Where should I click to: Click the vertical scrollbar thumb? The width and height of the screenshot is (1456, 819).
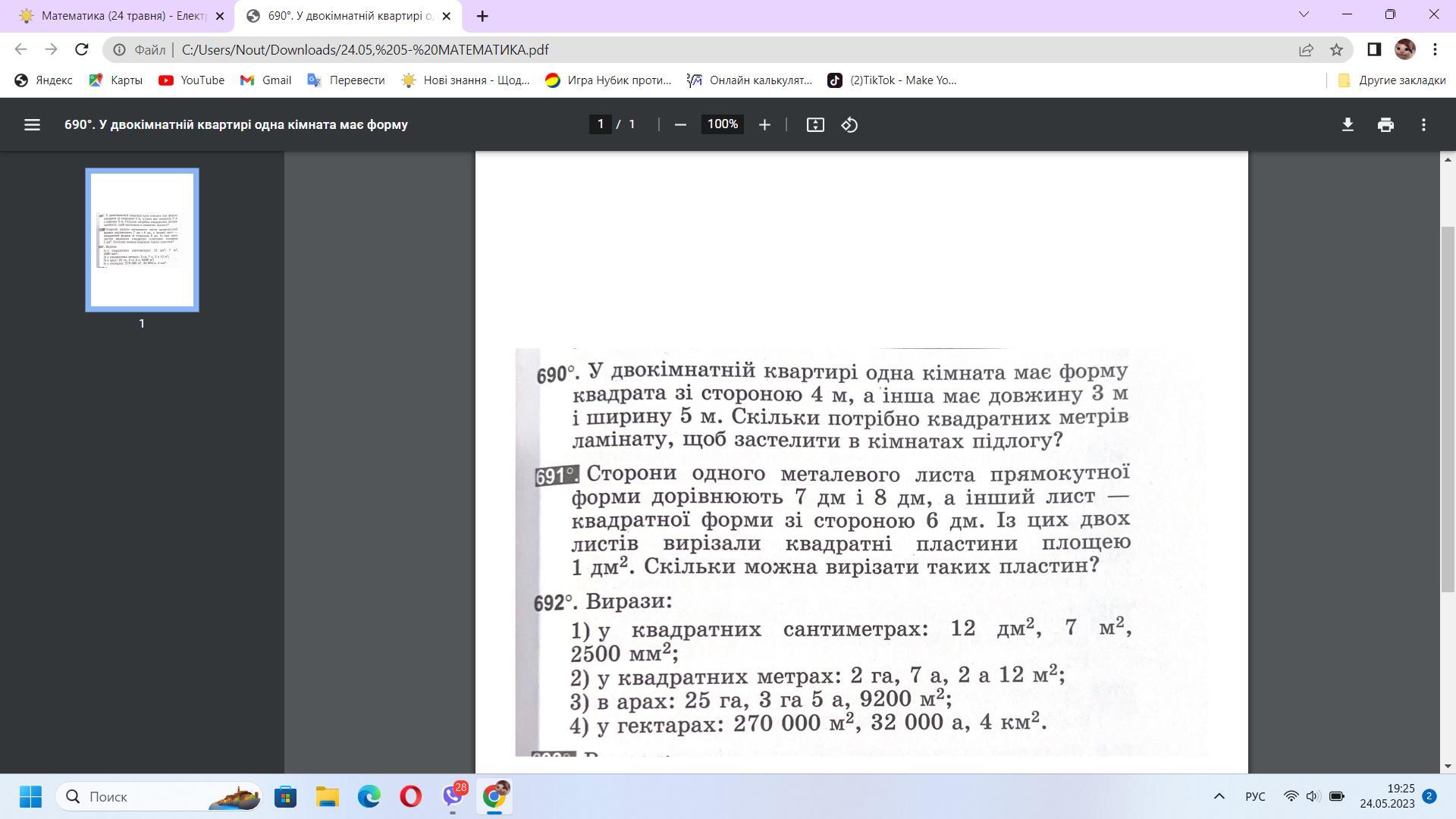(1448, 409)
